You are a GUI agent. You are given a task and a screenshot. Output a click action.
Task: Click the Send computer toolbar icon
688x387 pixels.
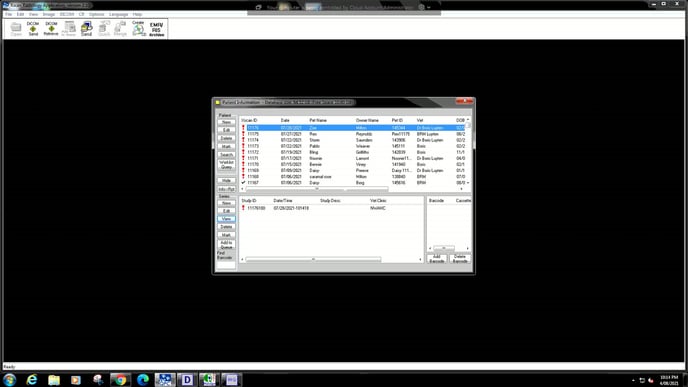click(86, 29)
